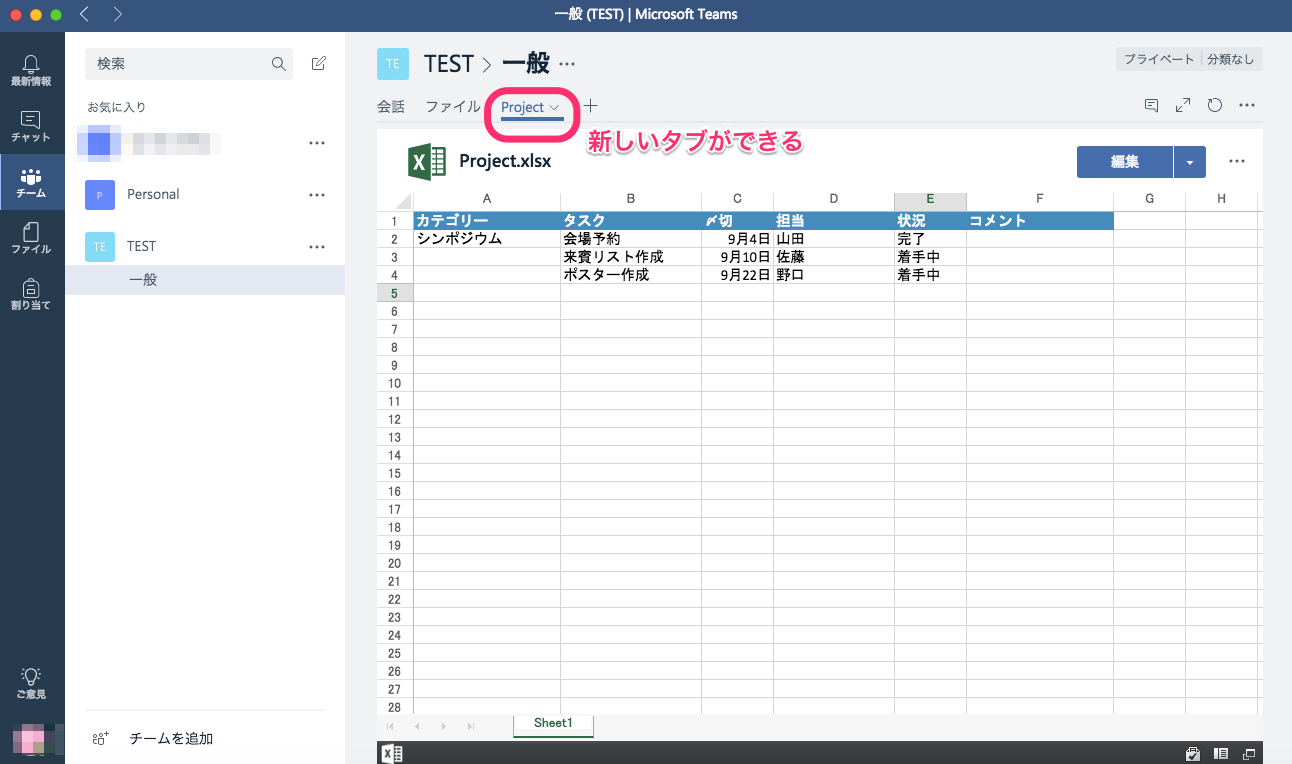
Task: Open channel options next to 一般 title
Action: coord(567,64)
